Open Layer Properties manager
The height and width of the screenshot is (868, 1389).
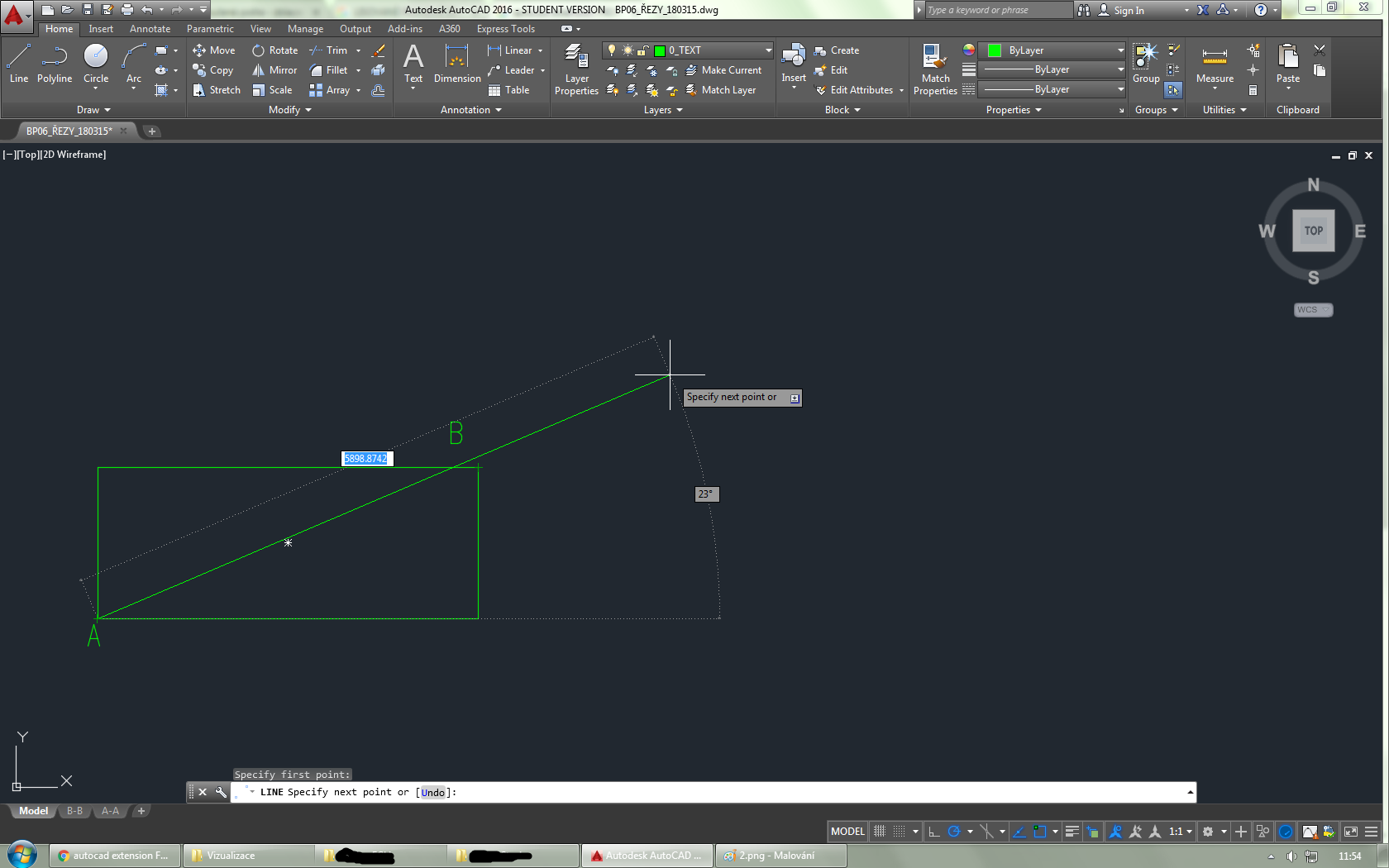[x=576, y=69]
